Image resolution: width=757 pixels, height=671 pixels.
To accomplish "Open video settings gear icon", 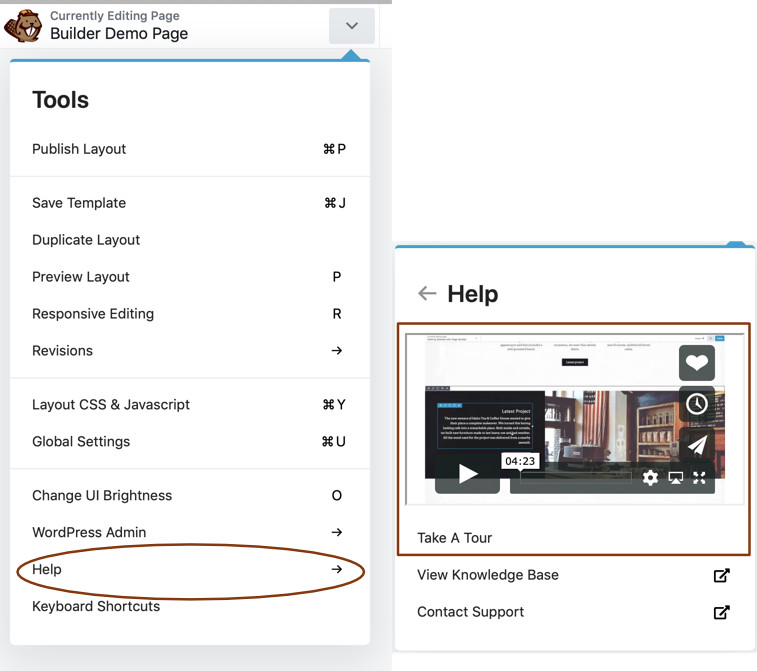I will tap(650, 478).
